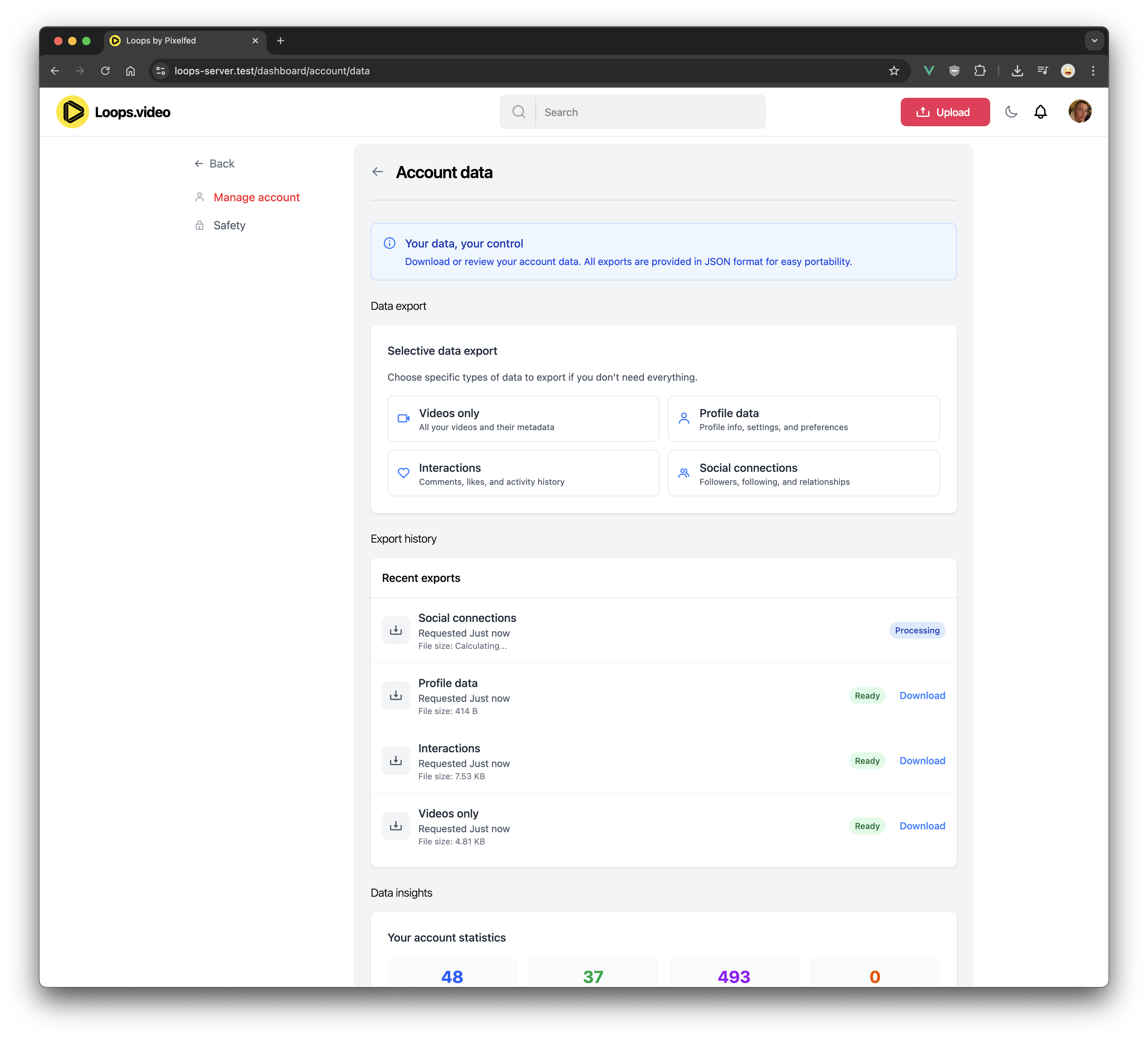Click the address bar URL

tap(272, 71)
